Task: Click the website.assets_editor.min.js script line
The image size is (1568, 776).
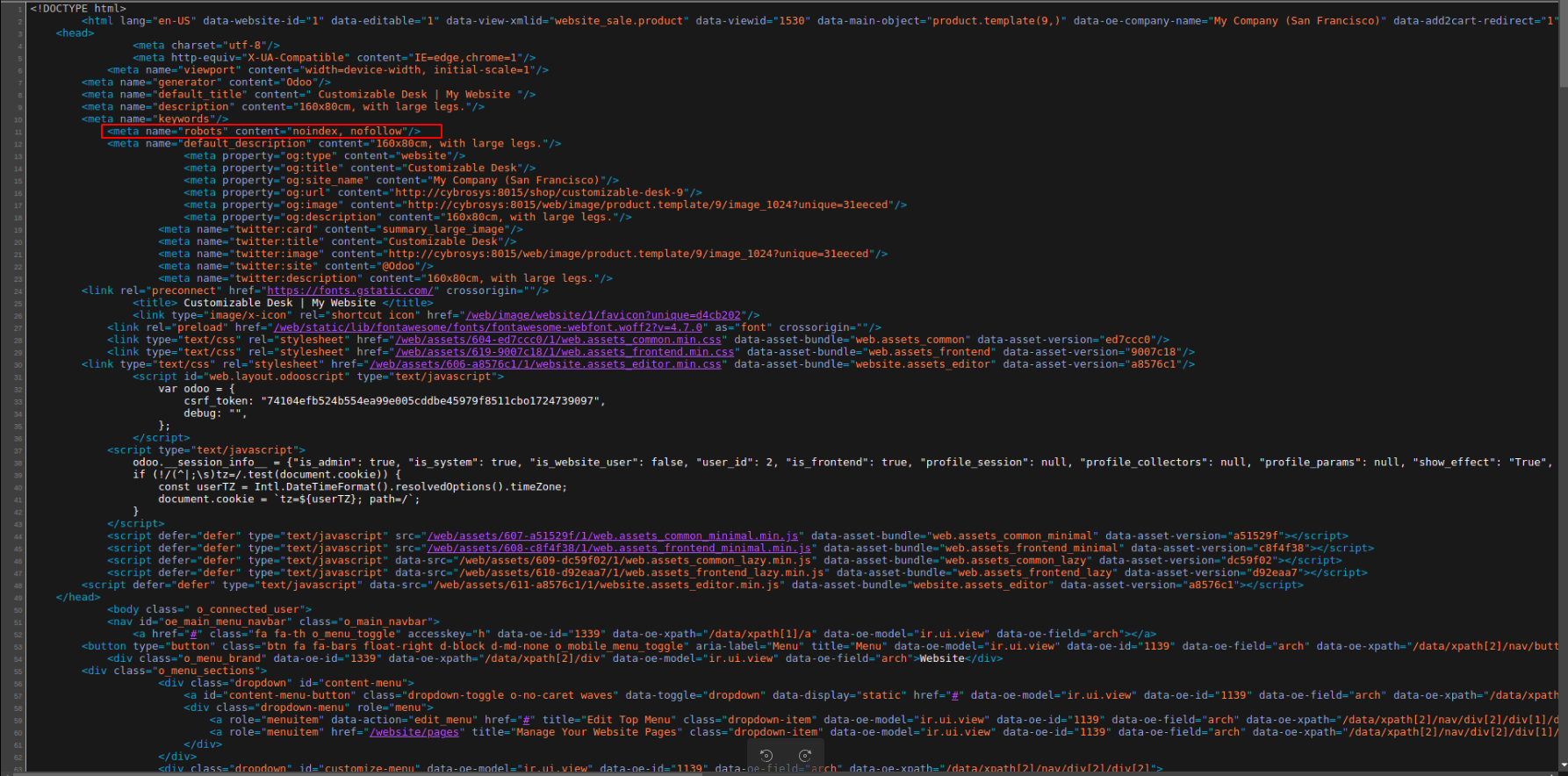Action: point(693,586)
